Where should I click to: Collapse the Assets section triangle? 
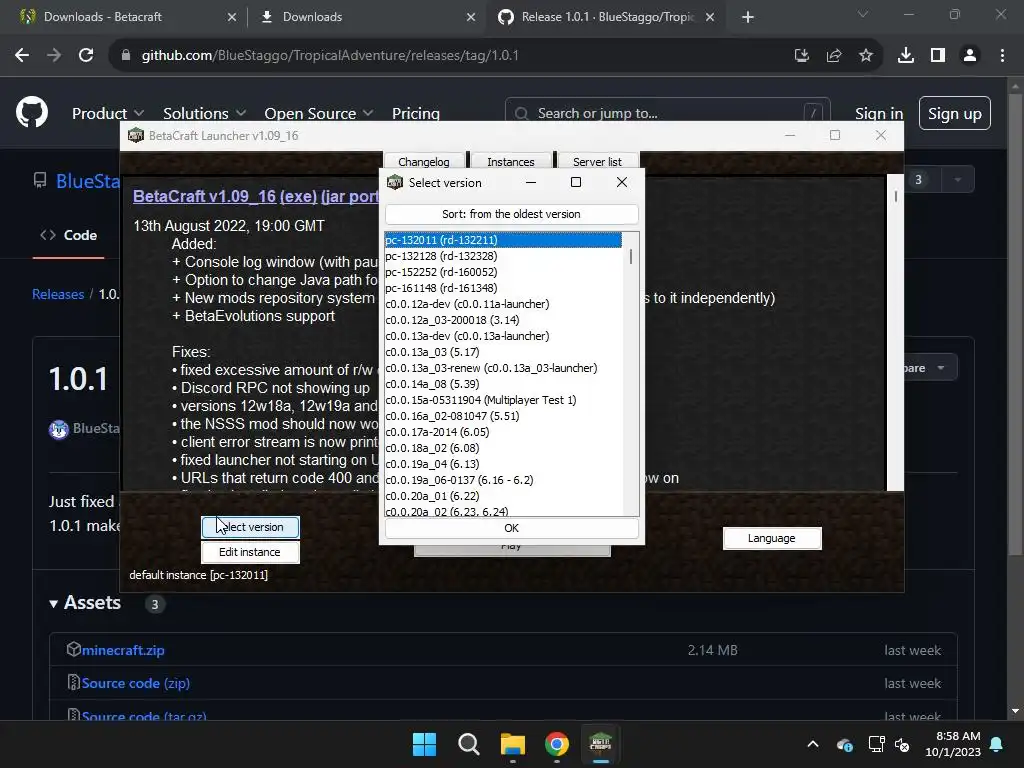pos(54,603)
